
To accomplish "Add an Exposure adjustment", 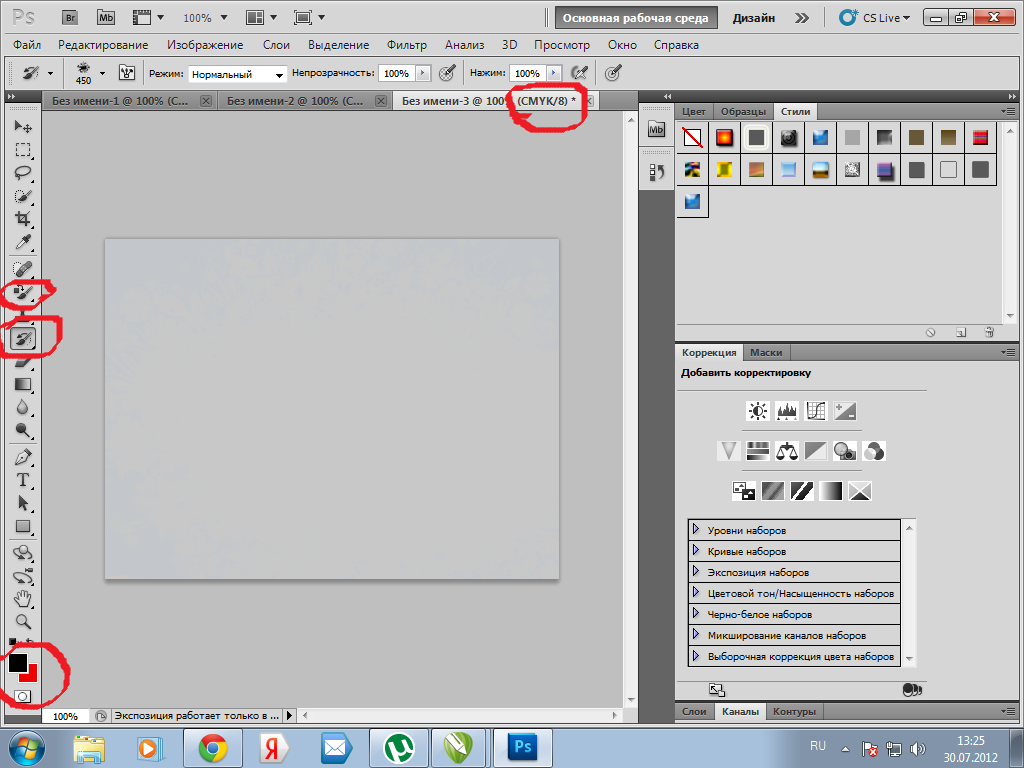I will point(845,411).
